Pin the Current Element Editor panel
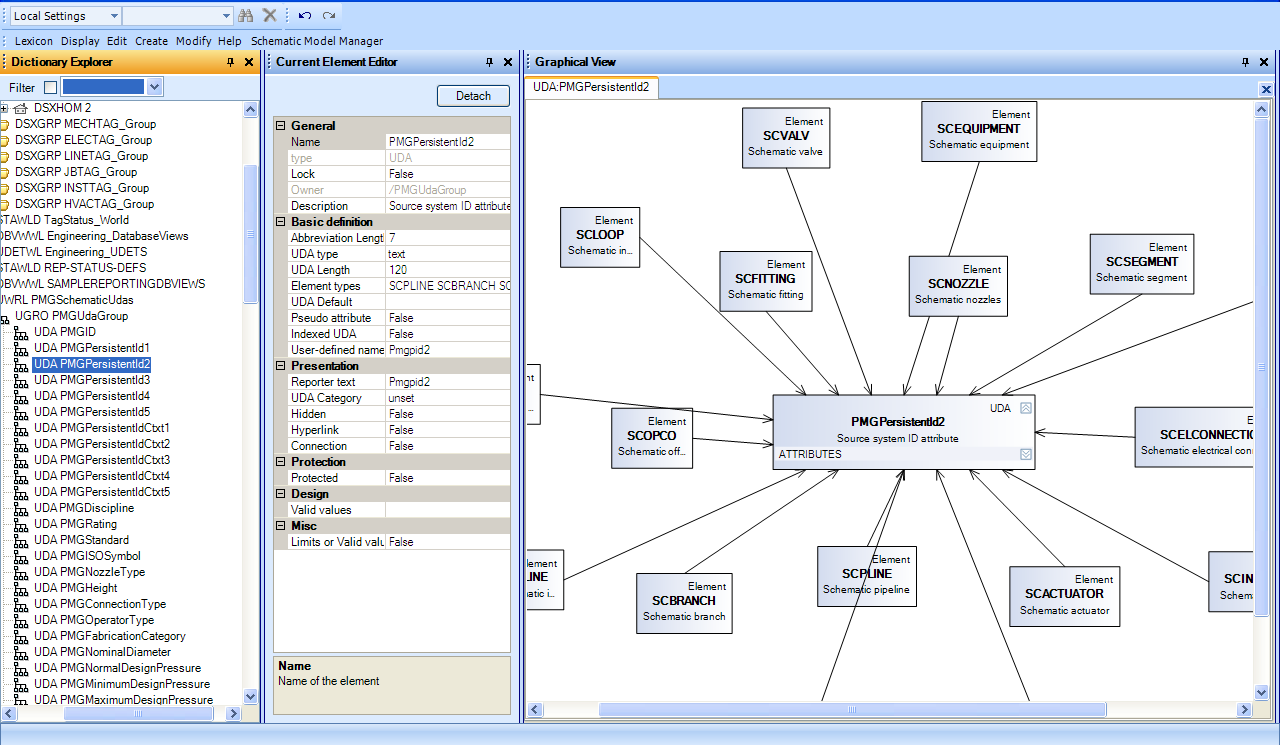The image size is (1280, 745). point(489,62)
